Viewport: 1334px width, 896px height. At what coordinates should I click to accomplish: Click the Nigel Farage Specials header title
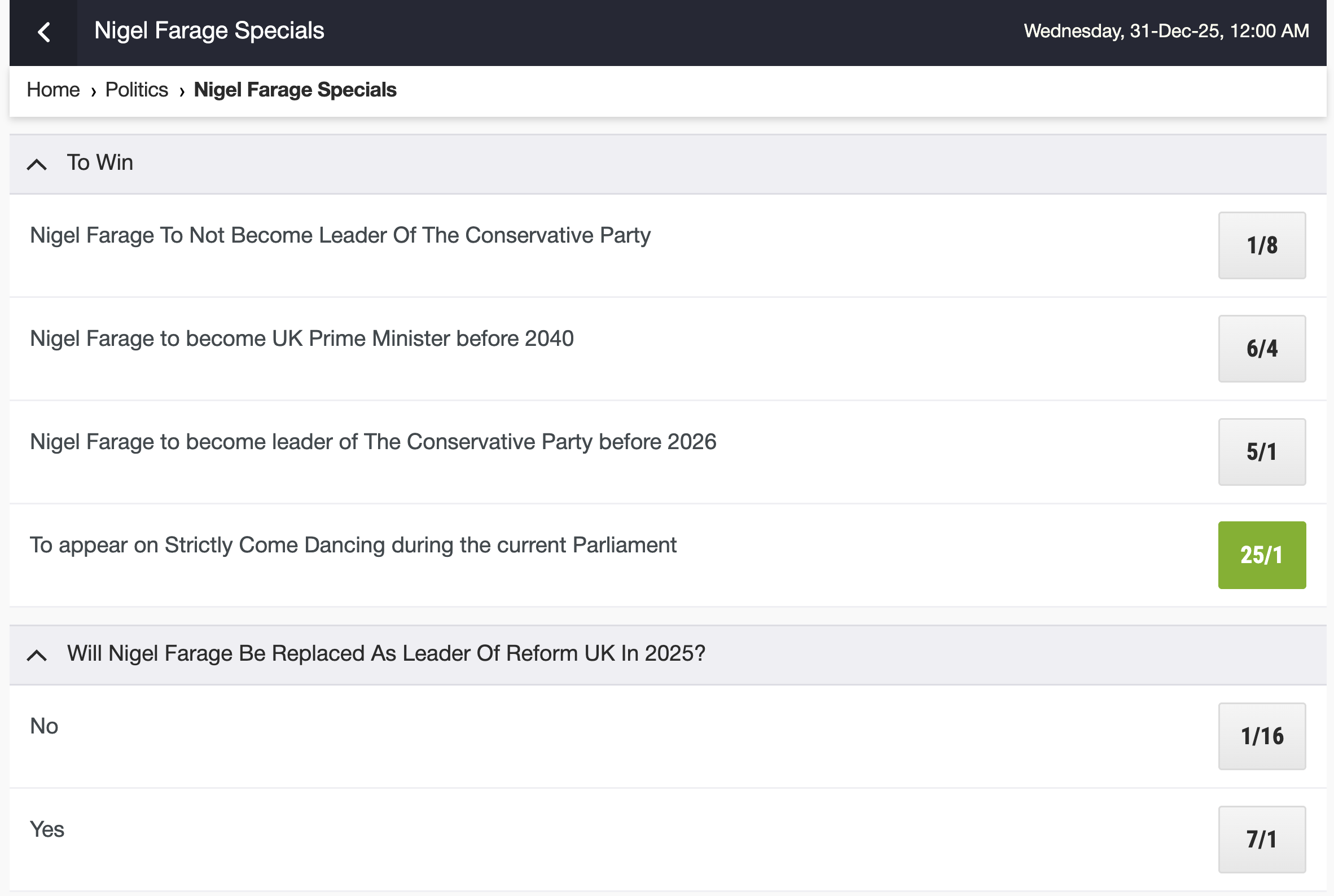coord(209,31)
